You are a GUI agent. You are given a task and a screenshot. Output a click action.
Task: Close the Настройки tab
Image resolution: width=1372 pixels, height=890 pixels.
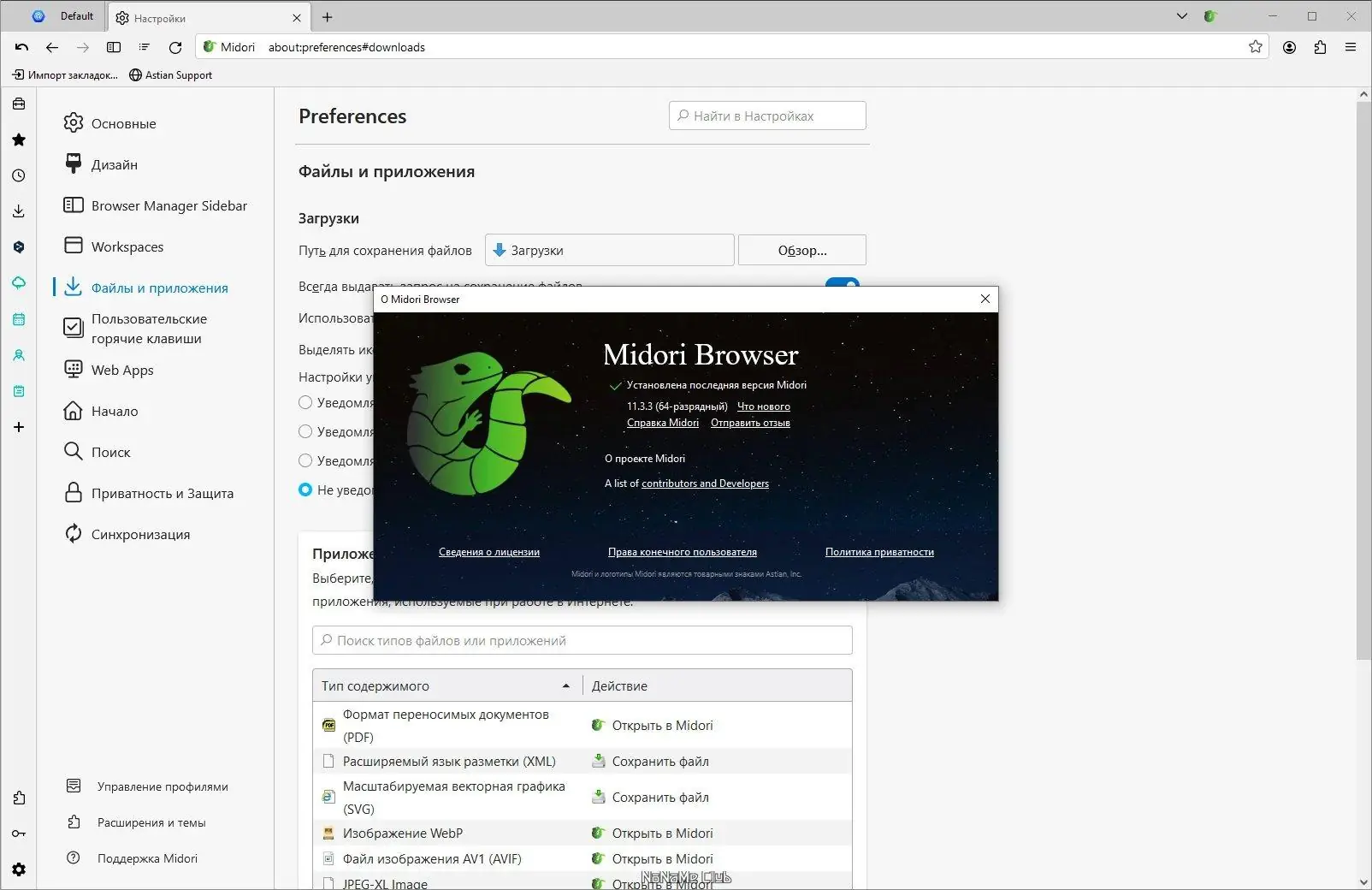(x=297, y=18)
